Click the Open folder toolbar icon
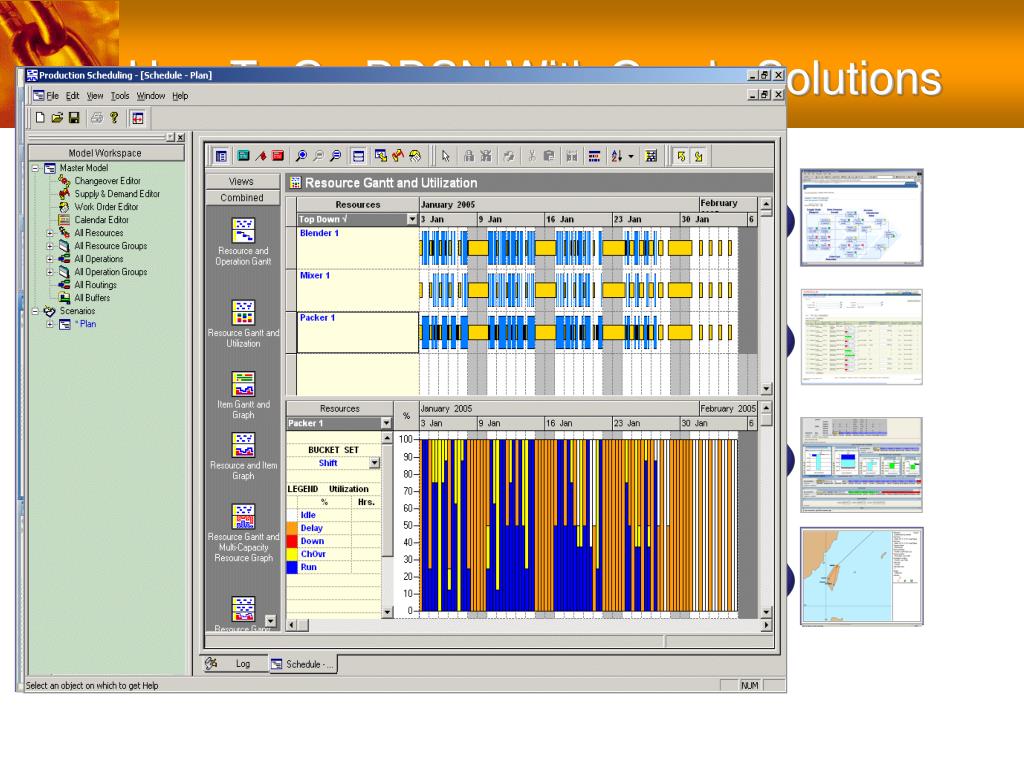Screen dimensions: 1024x768 click(x=57, y=117)
